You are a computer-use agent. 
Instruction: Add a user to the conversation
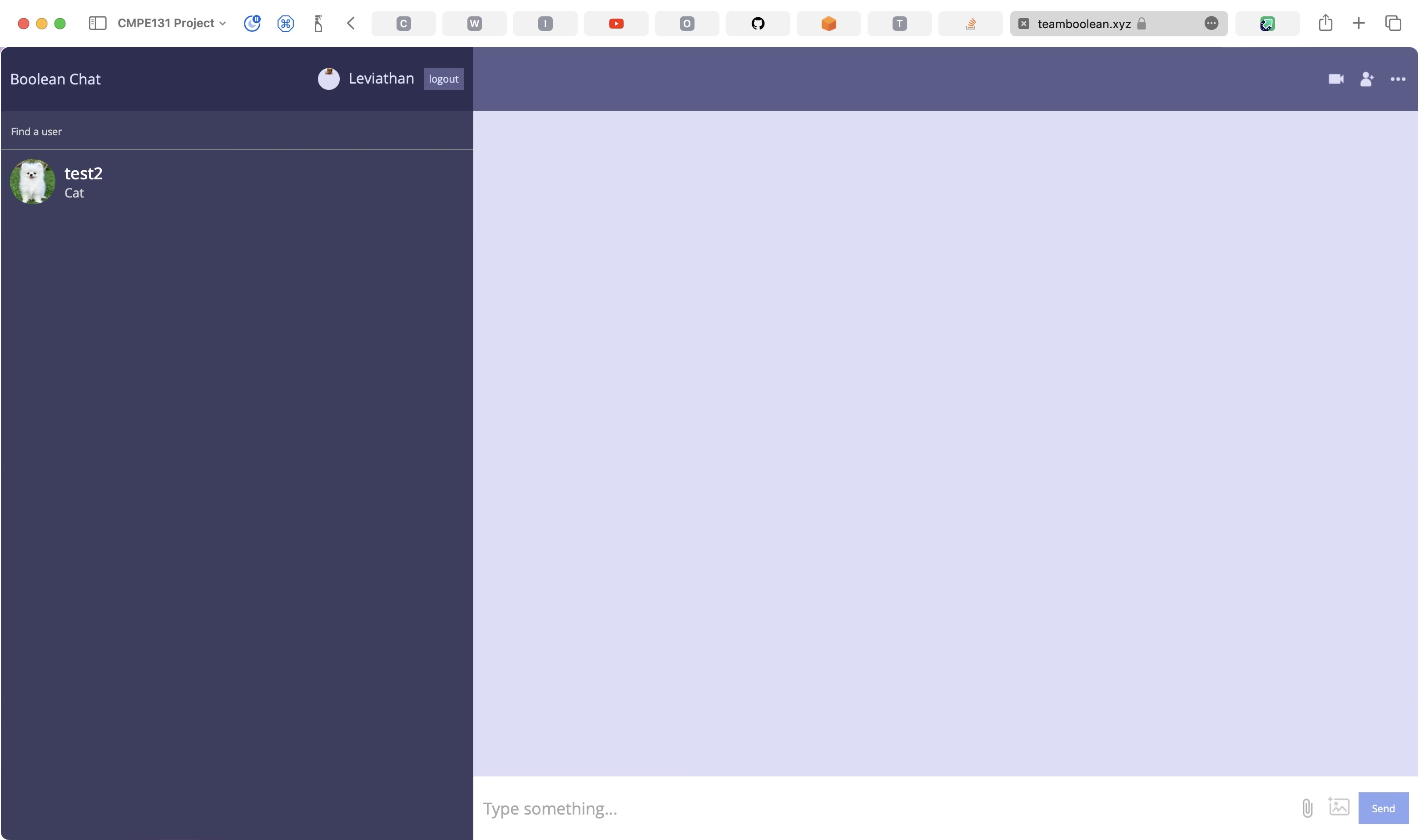[1367, 79]
